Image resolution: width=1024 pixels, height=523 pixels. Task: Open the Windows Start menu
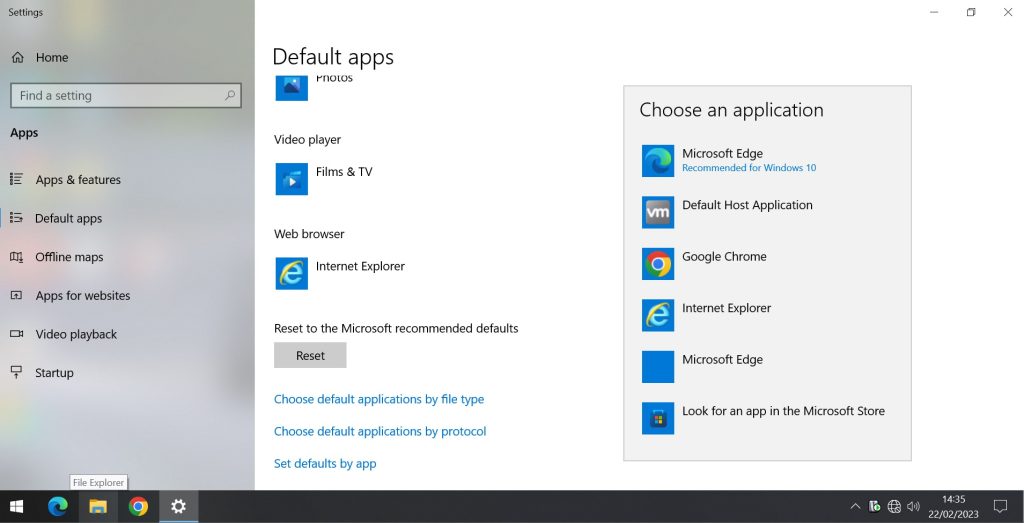click(18, 507)
